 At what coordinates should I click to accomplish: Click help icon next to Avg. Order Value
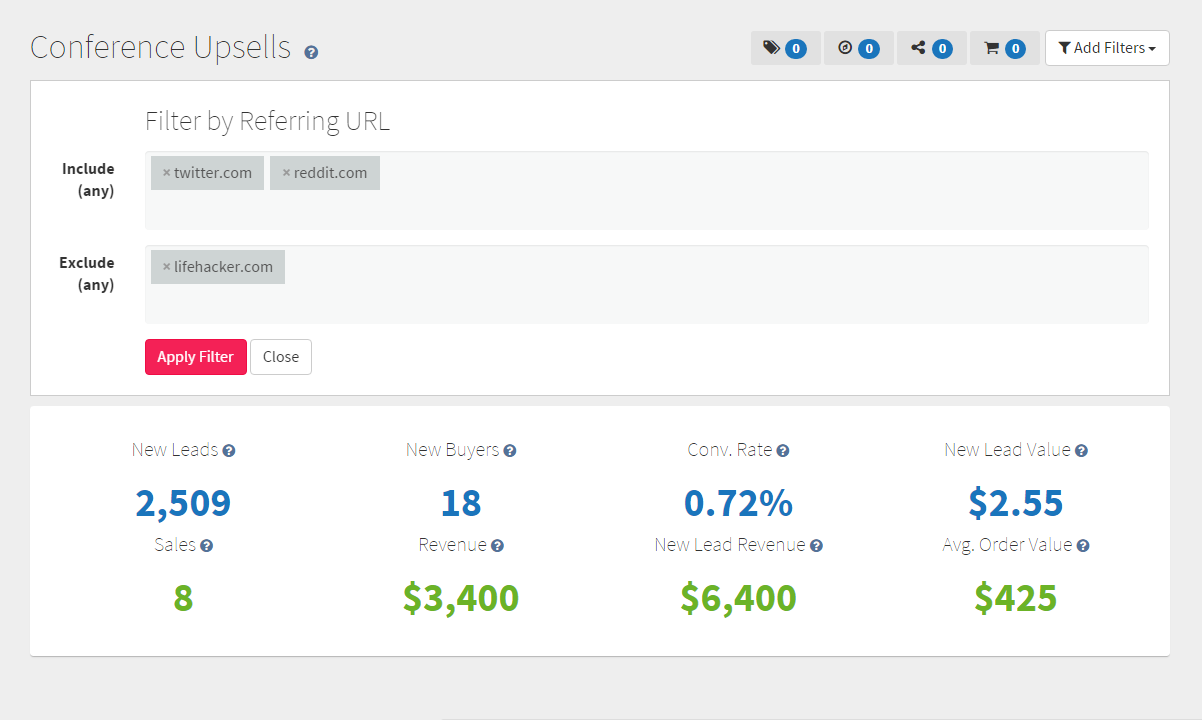pos(1083,546)
